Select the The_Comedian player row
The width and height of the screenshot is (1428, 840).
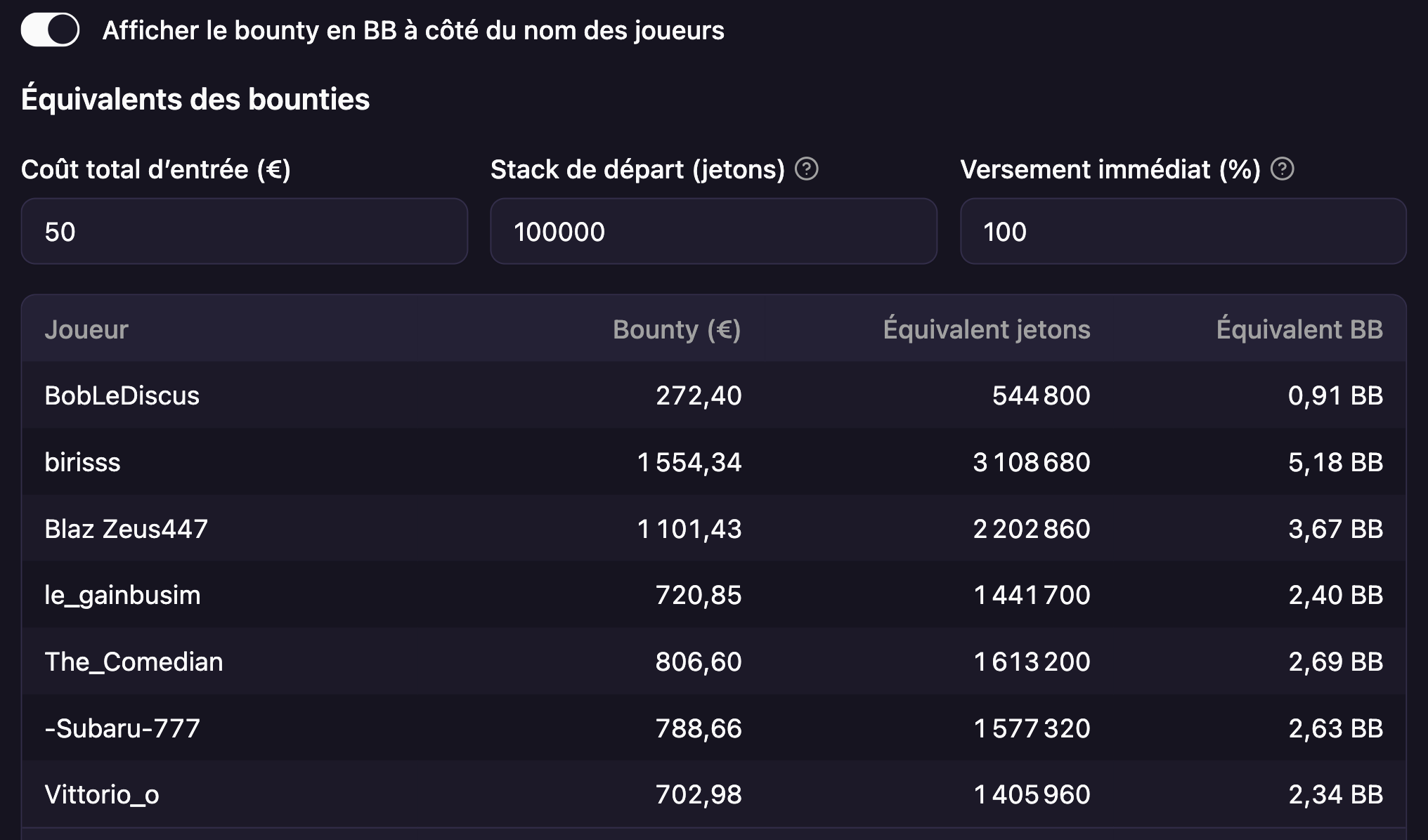(713, 662)
